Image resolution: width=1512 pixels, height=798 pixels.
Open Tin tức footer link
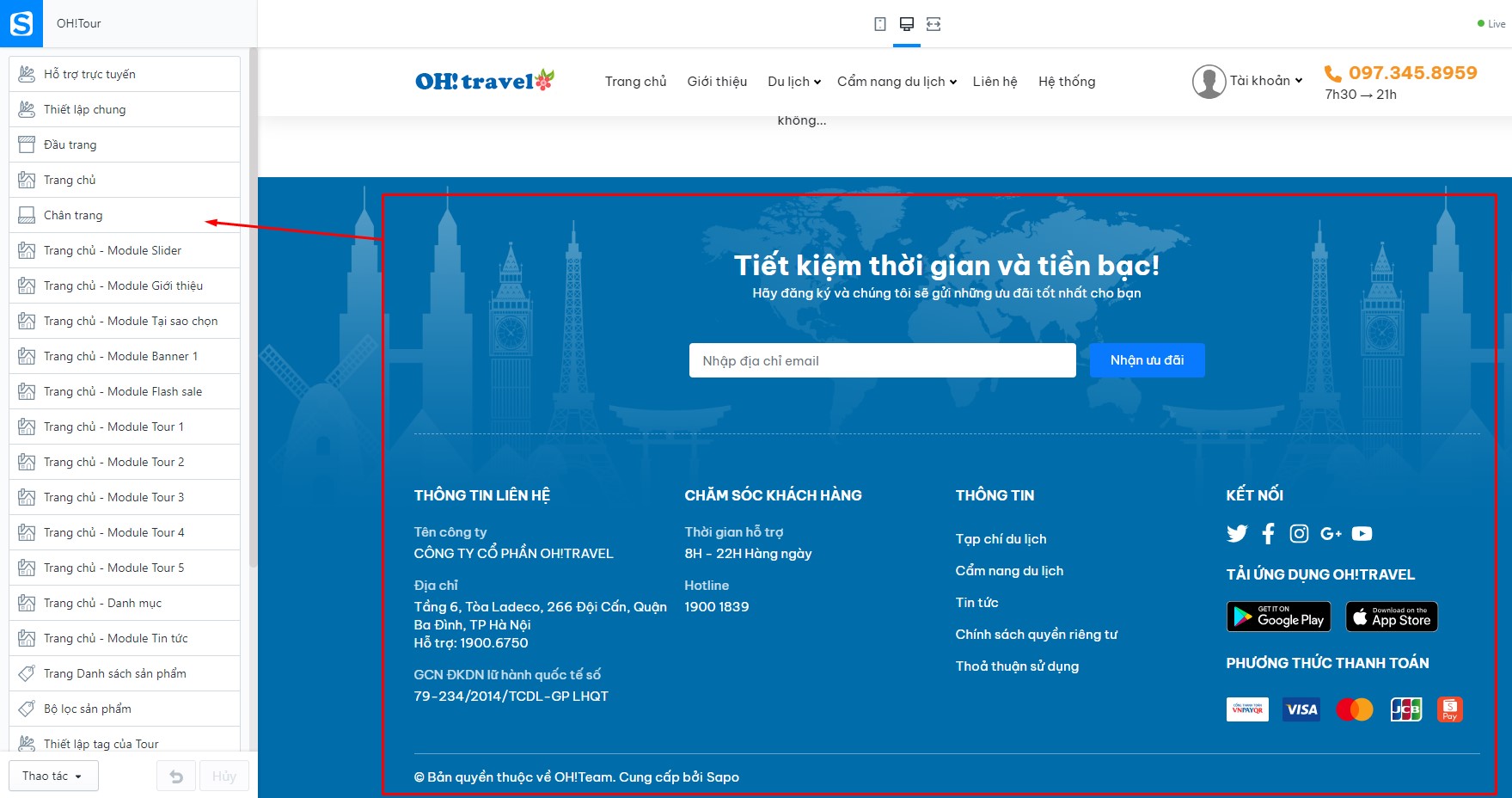coord(976,603)
